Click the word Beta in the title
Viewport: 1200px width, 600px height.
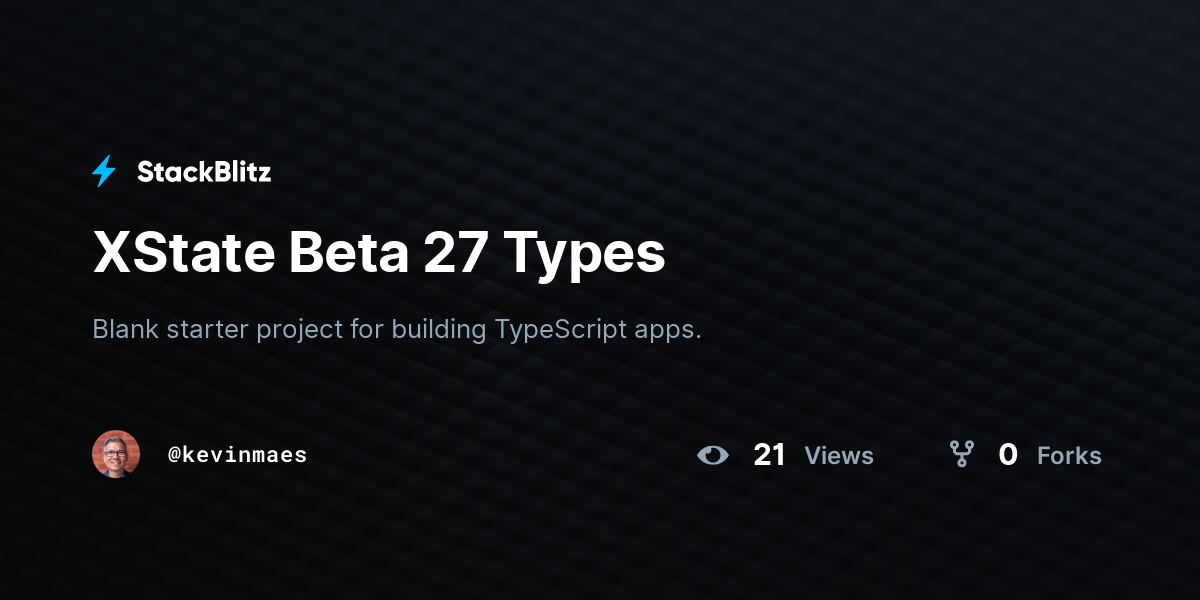click(349, 253)
